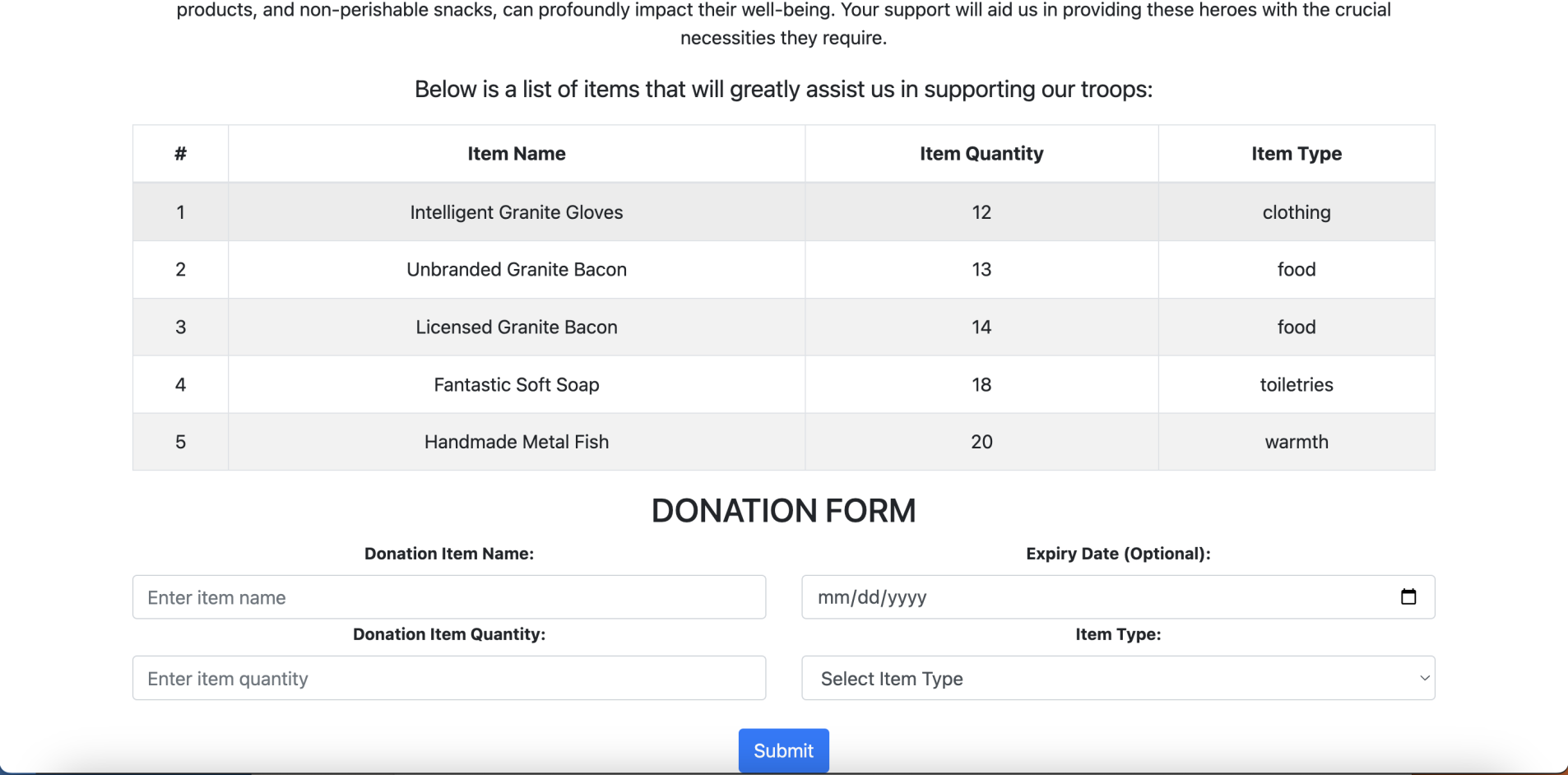
Task: Click the clothing item type cell
Action: pos(1297,212)
